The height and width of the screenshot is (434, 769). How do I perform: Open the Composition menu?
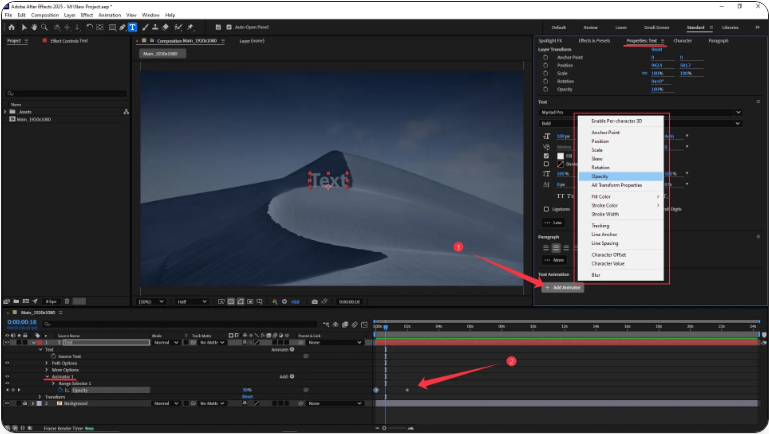(x=47, y=15)
